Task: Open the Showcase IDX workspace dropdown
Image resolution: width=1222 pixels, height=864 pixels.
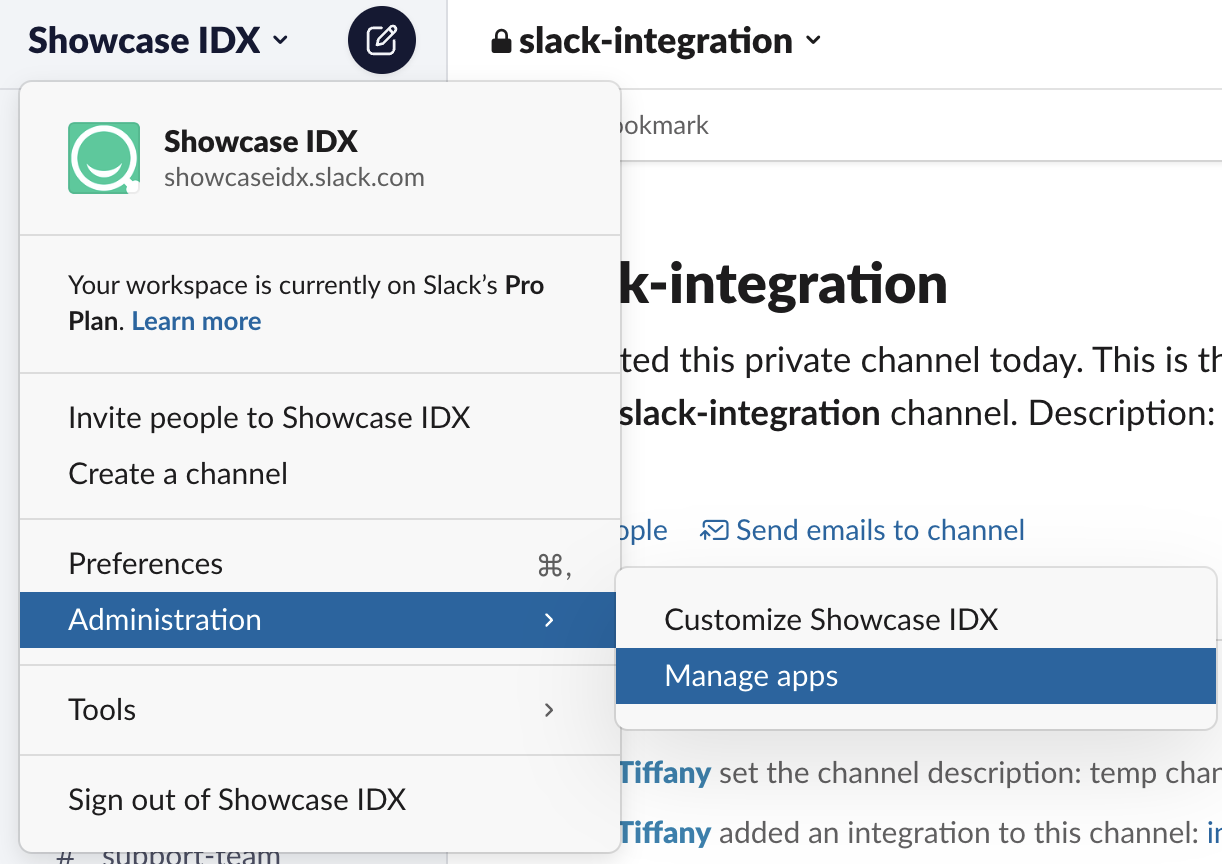Action: tap(158, 40)
